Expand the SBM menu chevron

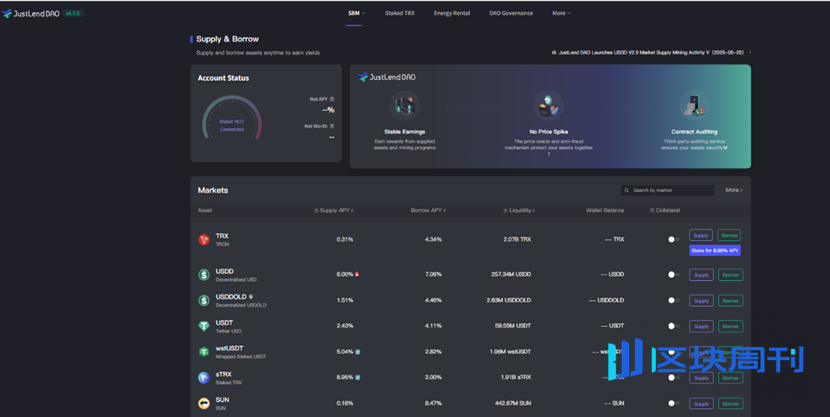[x=364, y=13]
